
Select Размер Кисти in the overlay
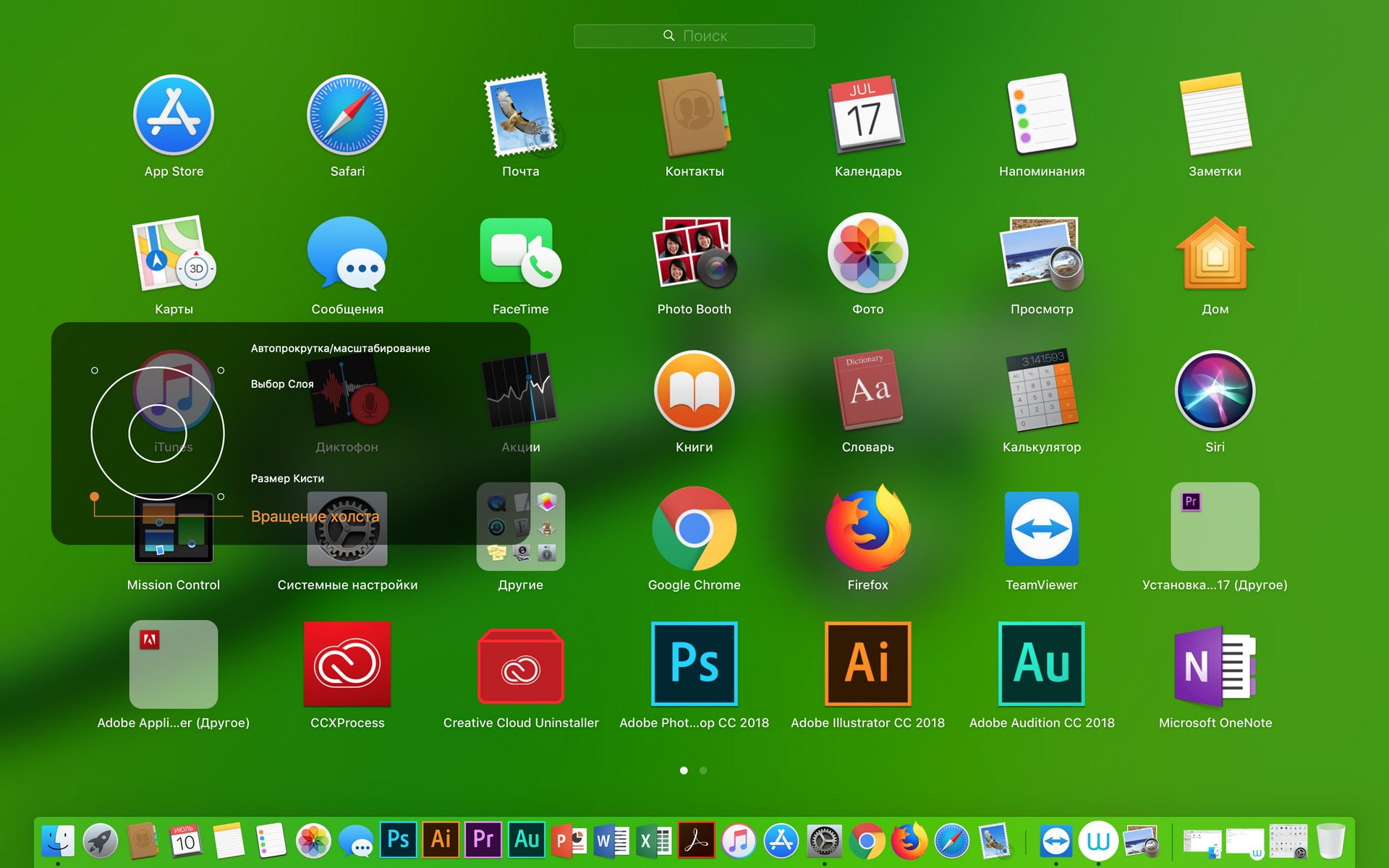pyautogui.click(x=287, y=479)
